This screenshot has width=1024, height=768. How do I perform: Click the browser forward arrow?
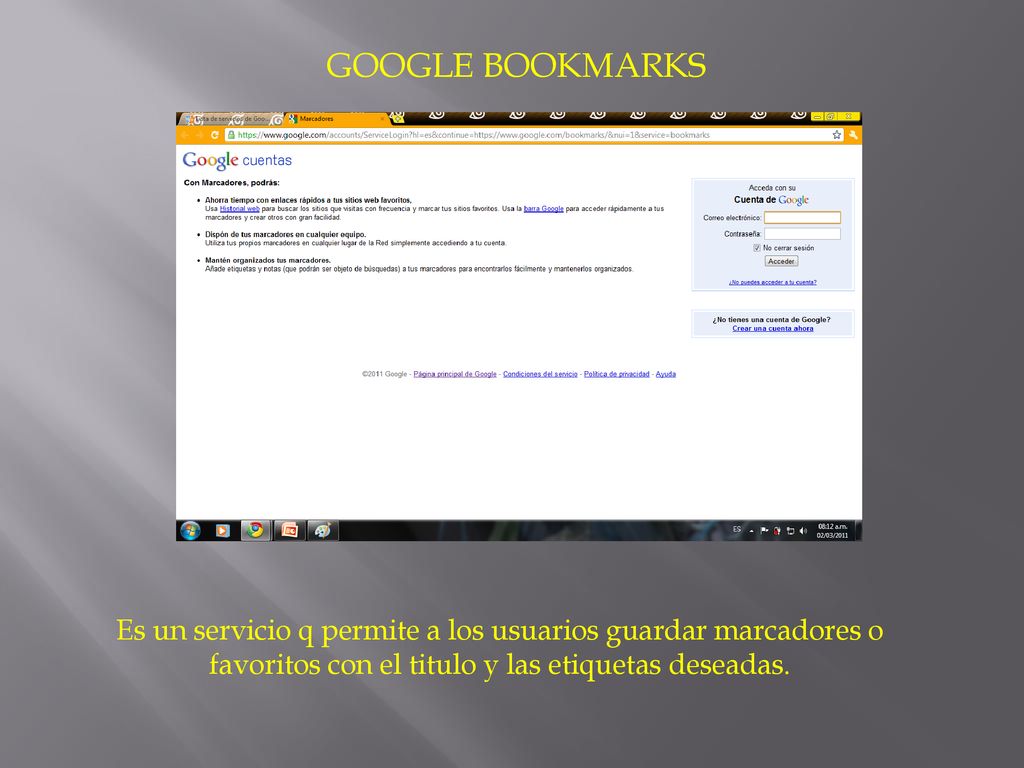tap(199, 135)
